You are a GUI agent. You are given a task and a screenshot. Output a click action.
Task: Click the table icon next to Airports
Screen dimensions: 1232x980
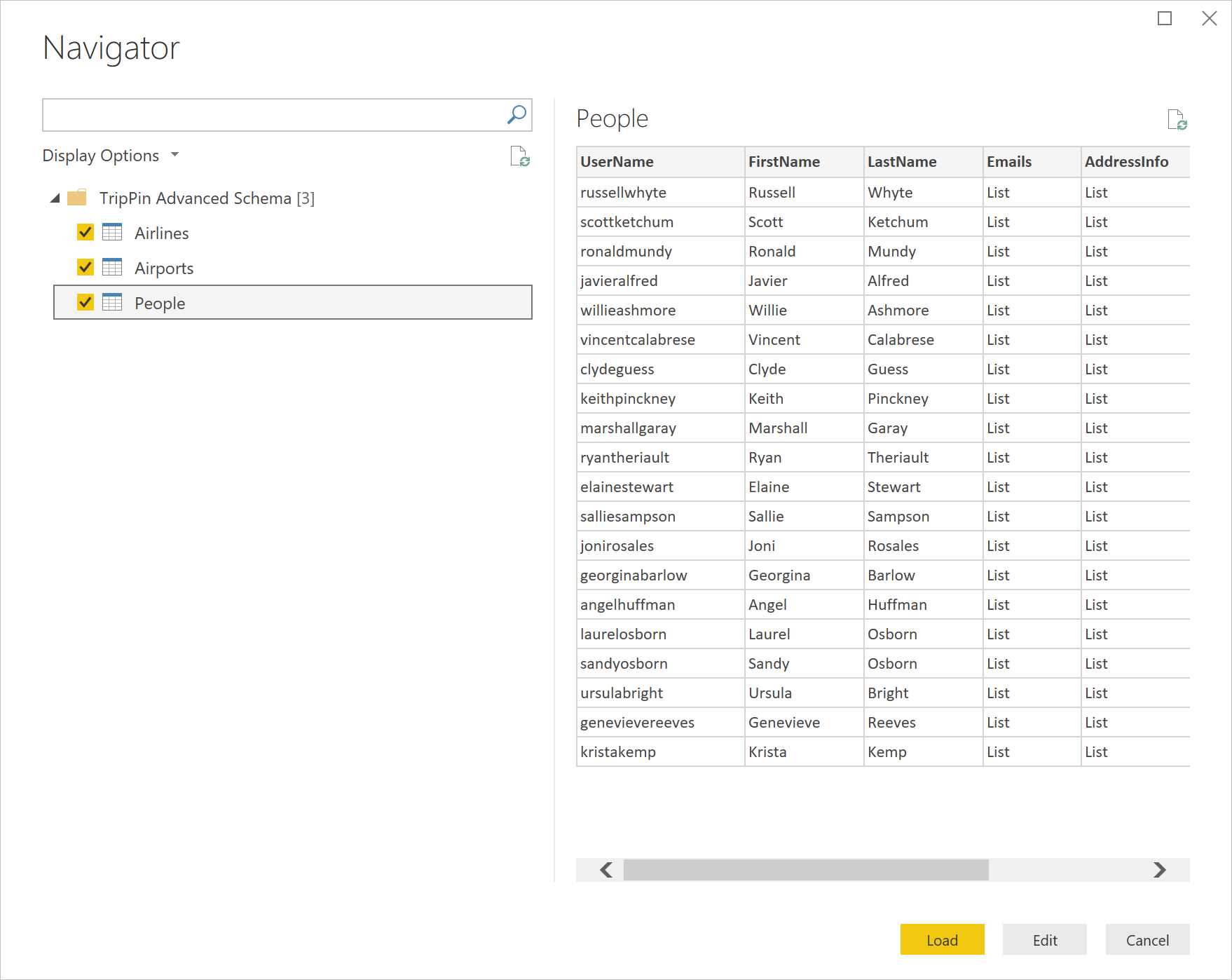112,267
